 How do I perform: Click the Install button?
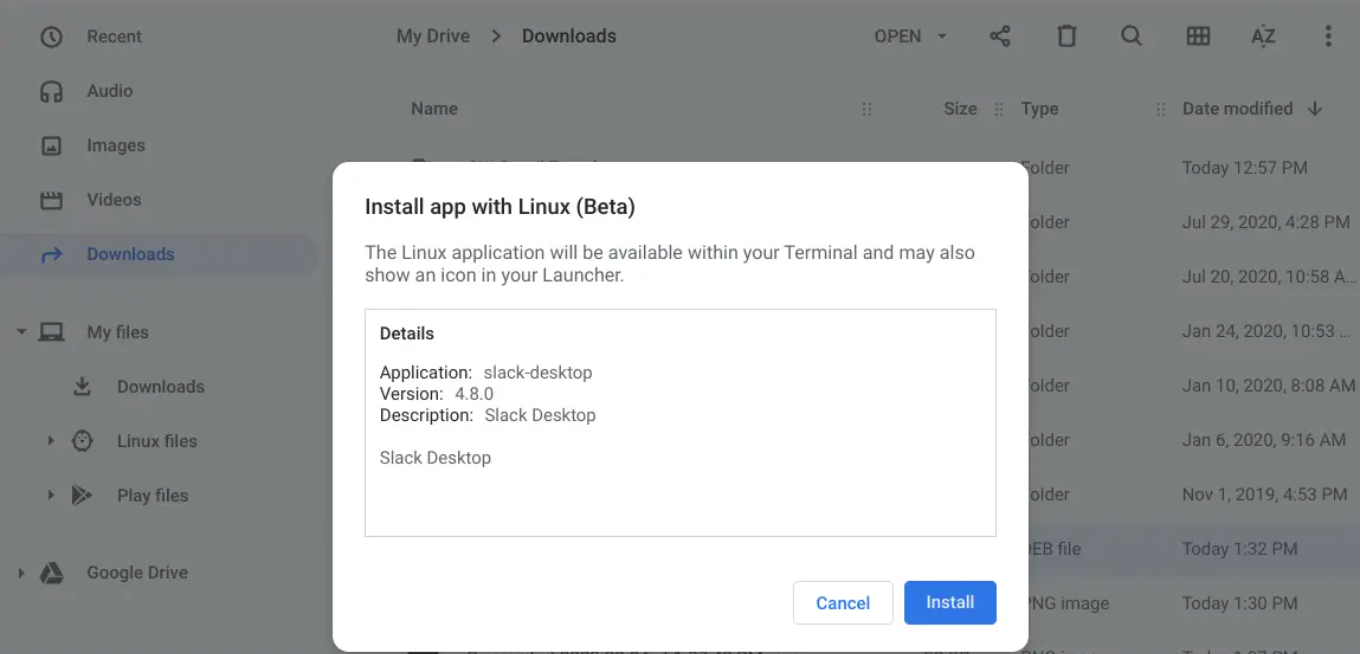pos(950,603)
